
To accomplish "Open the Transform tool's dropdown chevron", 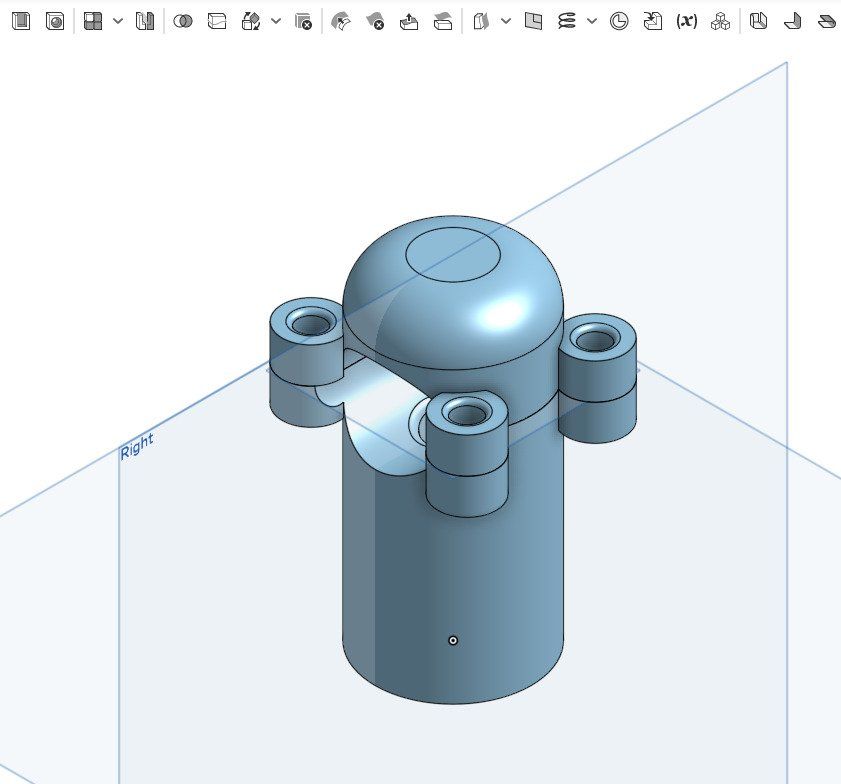I will (274, 20).
